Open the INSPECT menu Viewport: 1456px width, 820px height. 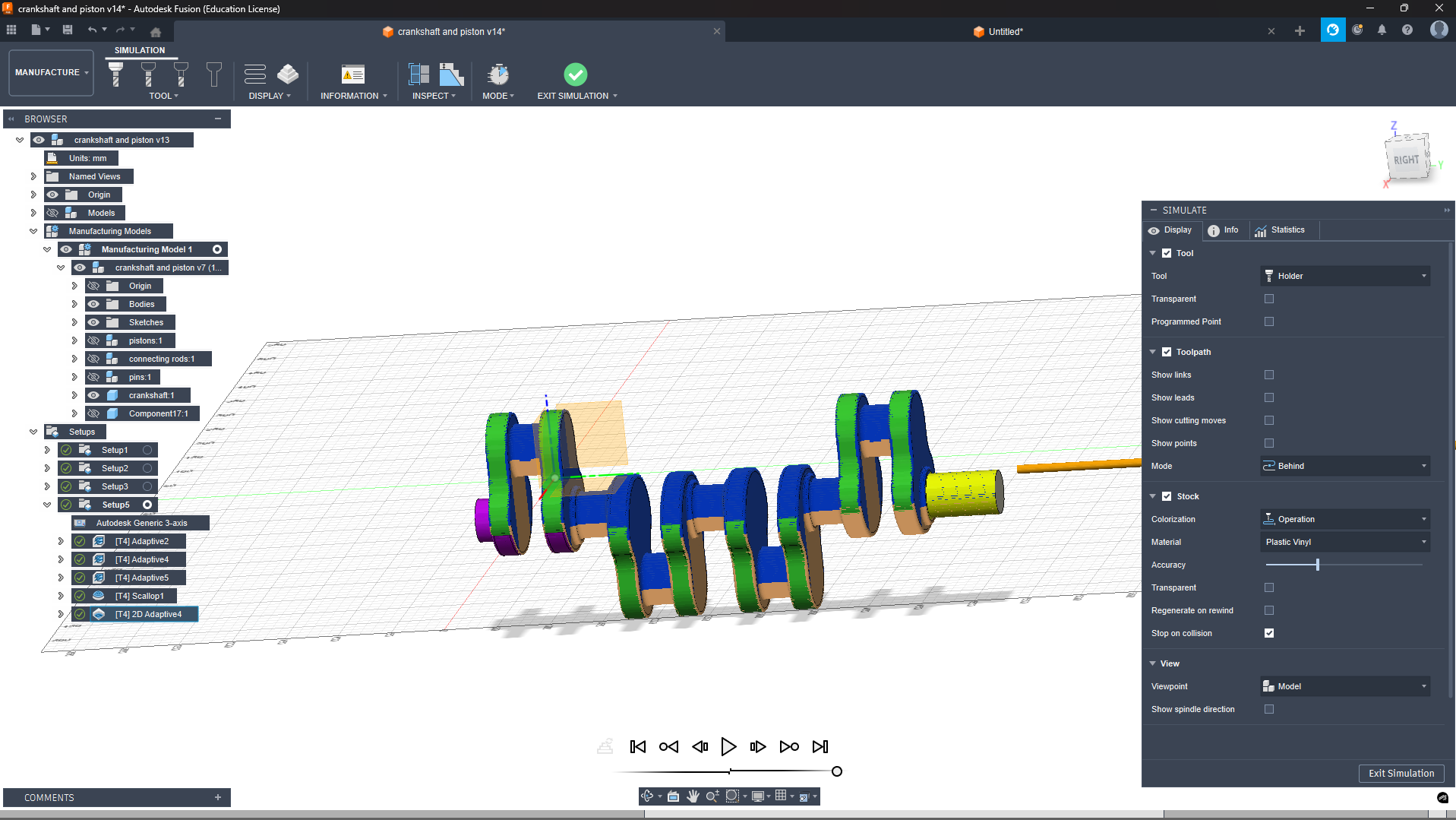(x=434, y=96)
